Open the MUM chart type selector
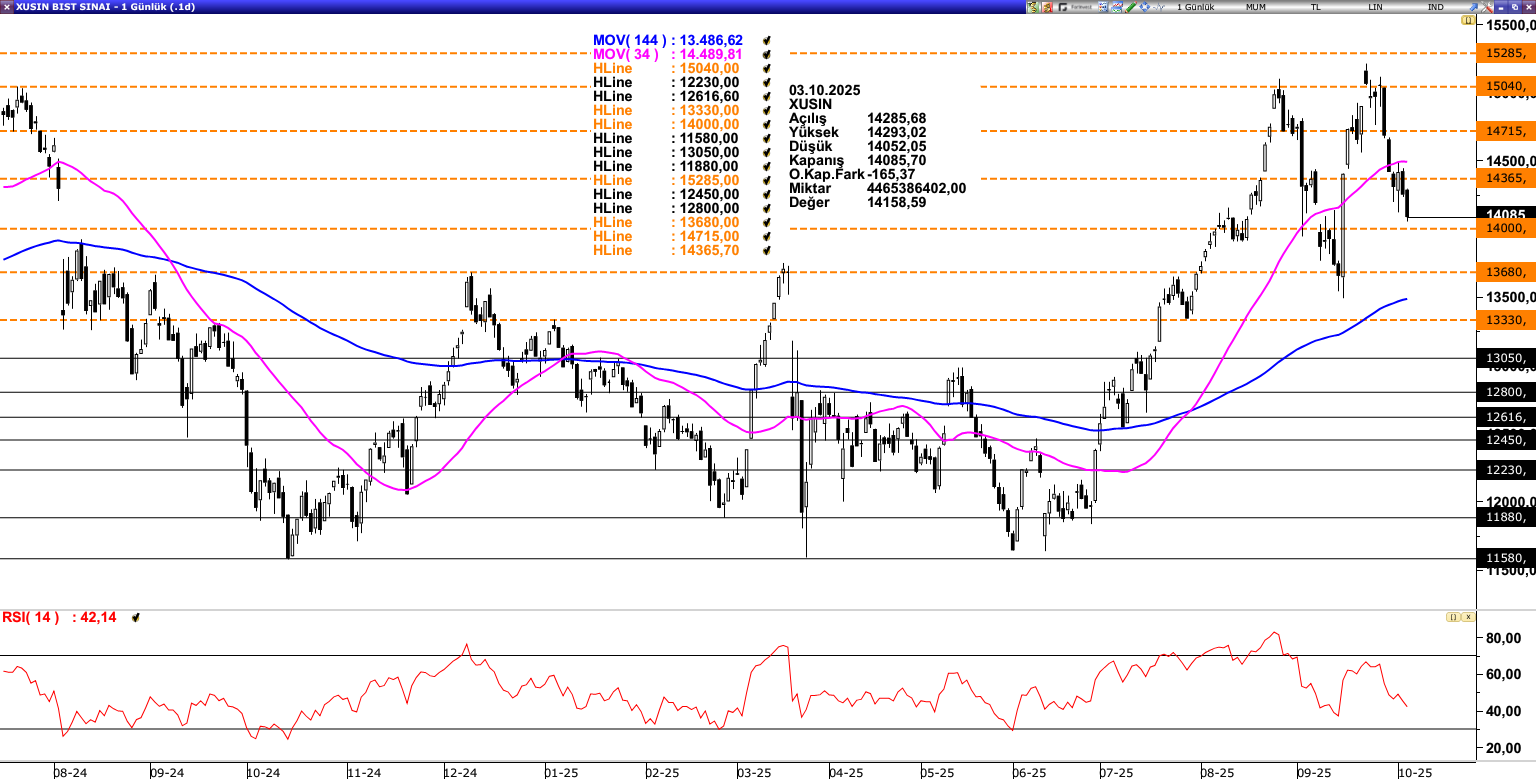1536x779 pixels. click(x=1256, y=7)
